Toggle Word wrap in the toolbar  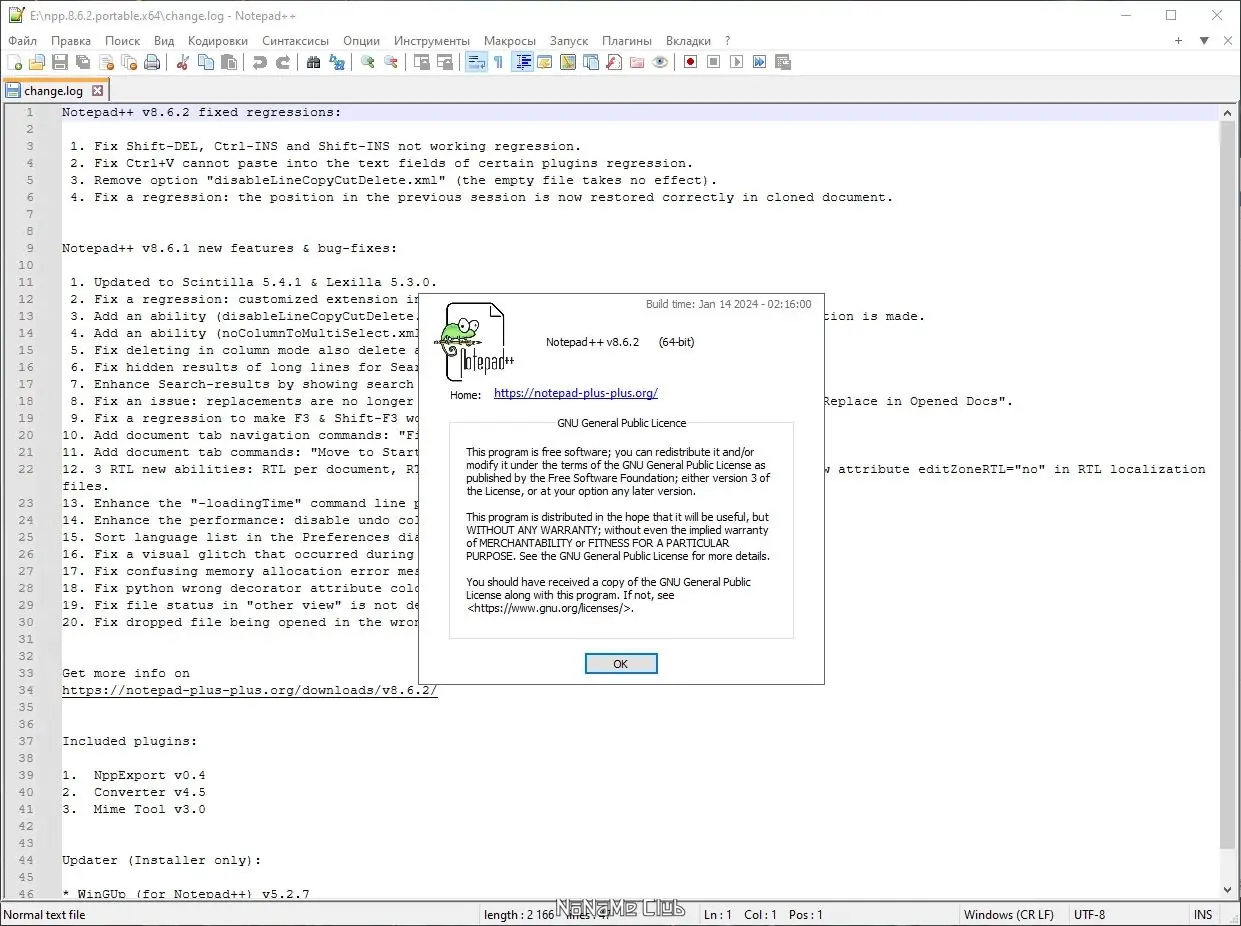pyautogui.click(x=476, y=62)
